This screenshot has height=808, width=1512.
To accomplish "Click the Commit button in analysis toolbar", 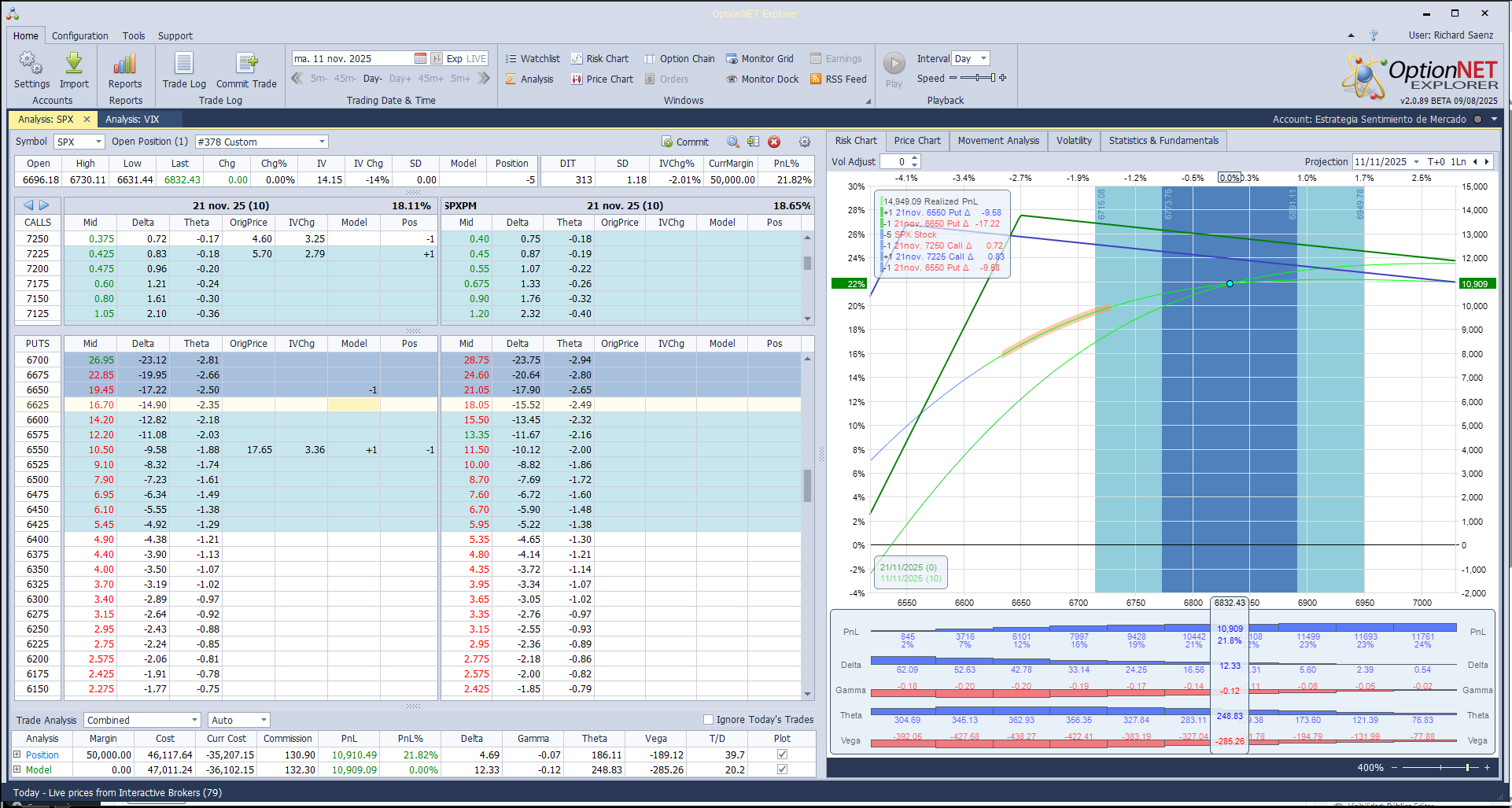I will [x=685, y=142].
